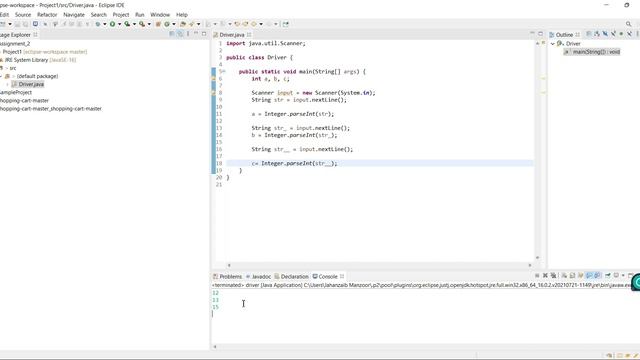Click the Open Perspective toolbar icon
Image resolution: width=640 pixels, height=360 pixels.
[x=286, y=24]
